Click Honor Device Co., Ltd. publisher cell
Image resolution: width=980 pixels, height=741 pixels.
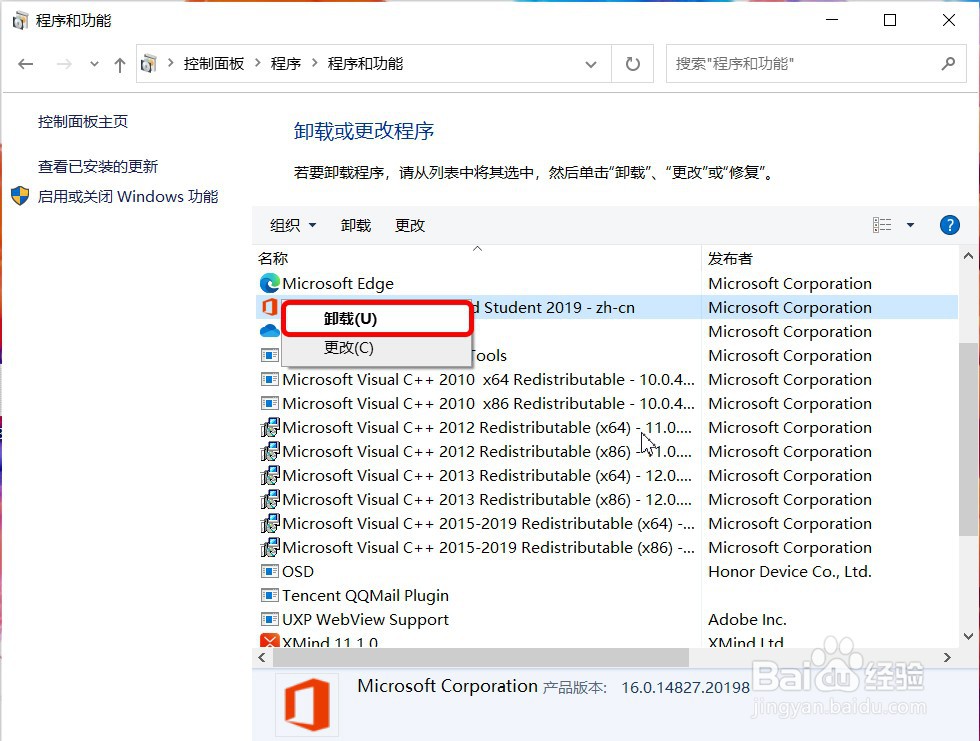coord(789,572)
